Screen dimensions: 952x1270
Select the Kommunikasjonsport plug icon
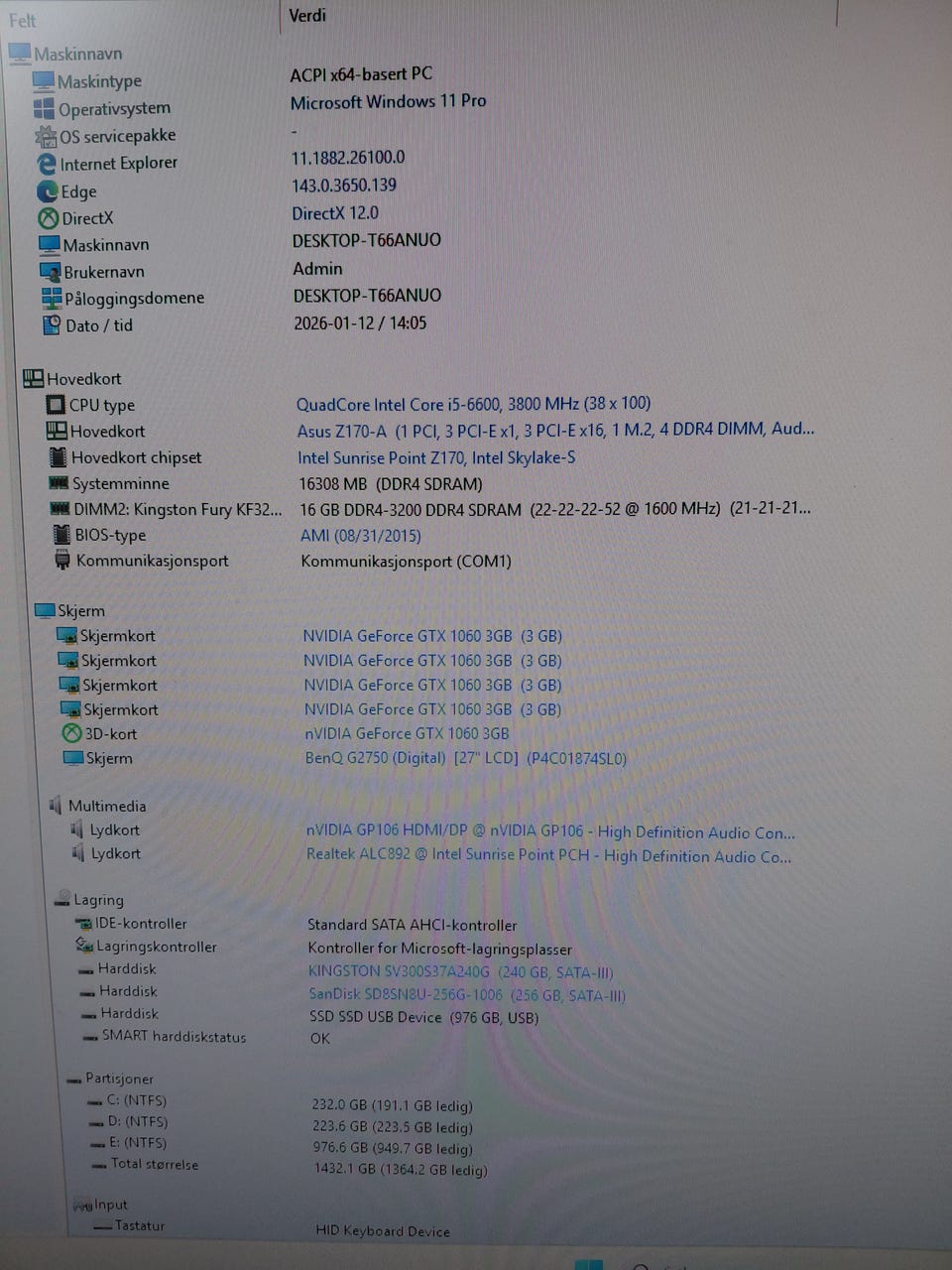(62, 561)
